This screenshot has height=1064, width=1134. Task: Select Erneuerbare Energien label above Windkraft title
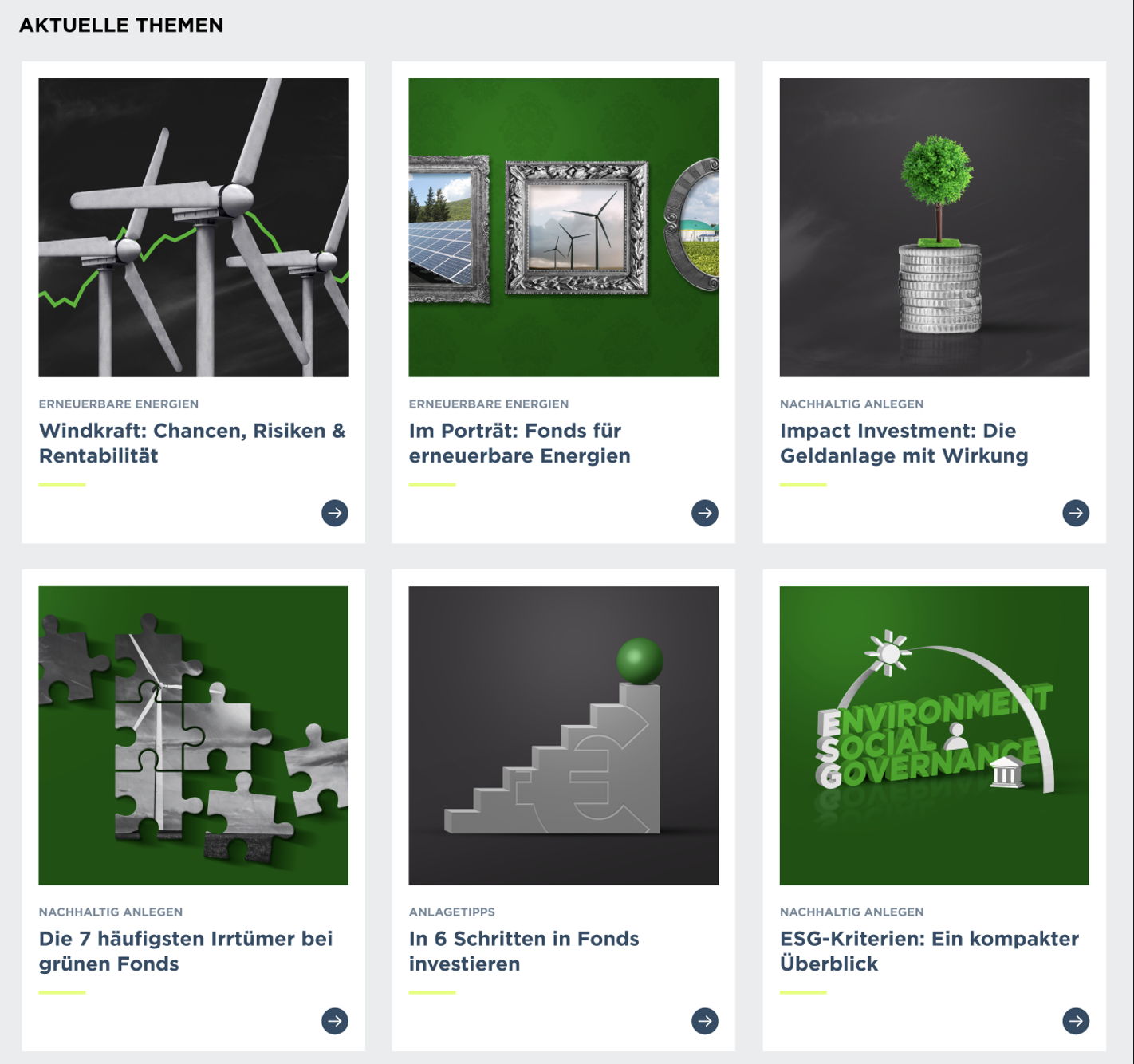tap(119, 404)
